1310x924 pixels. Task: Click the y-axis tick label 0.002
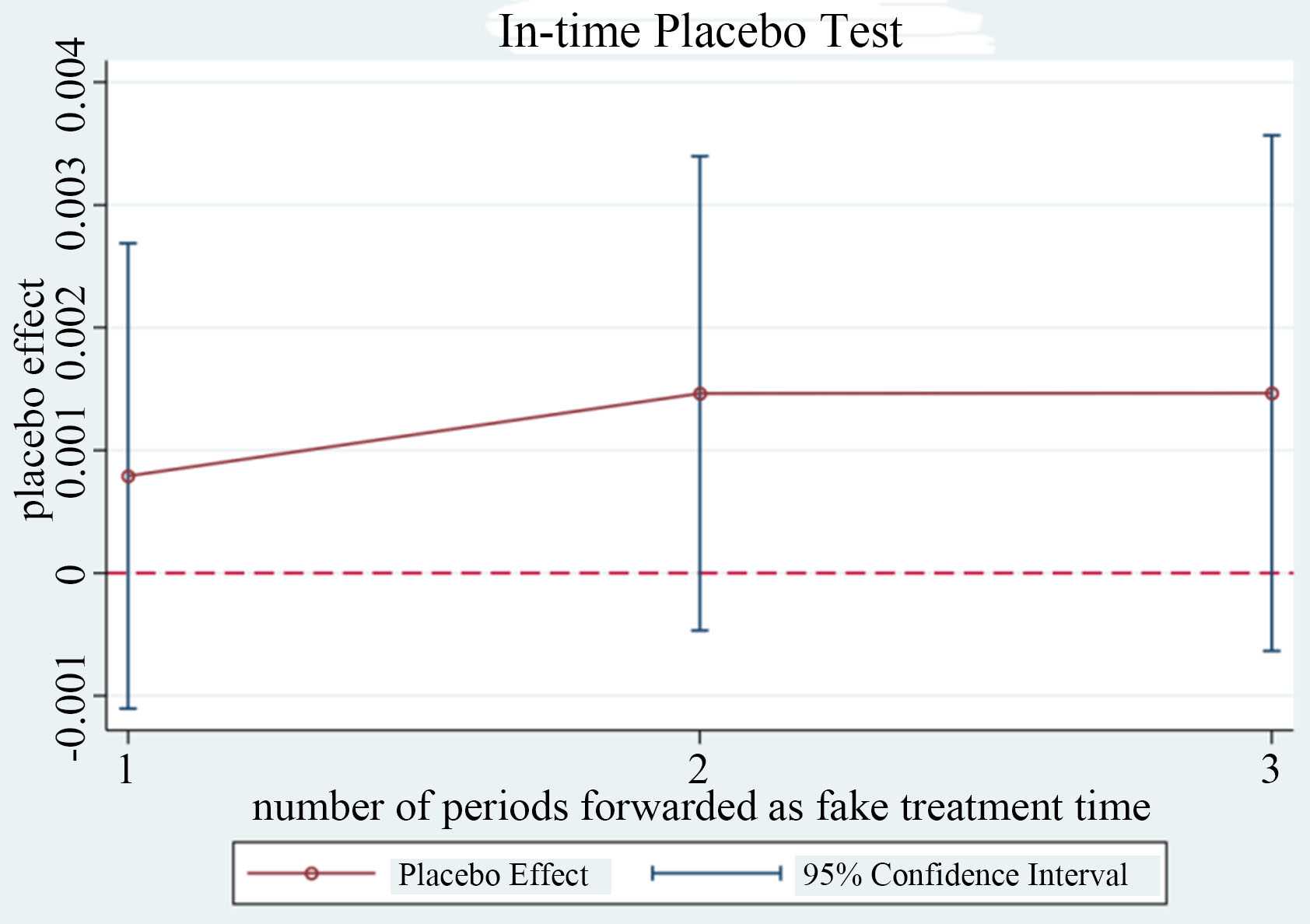pyautogui.click(x=72, y=331)
